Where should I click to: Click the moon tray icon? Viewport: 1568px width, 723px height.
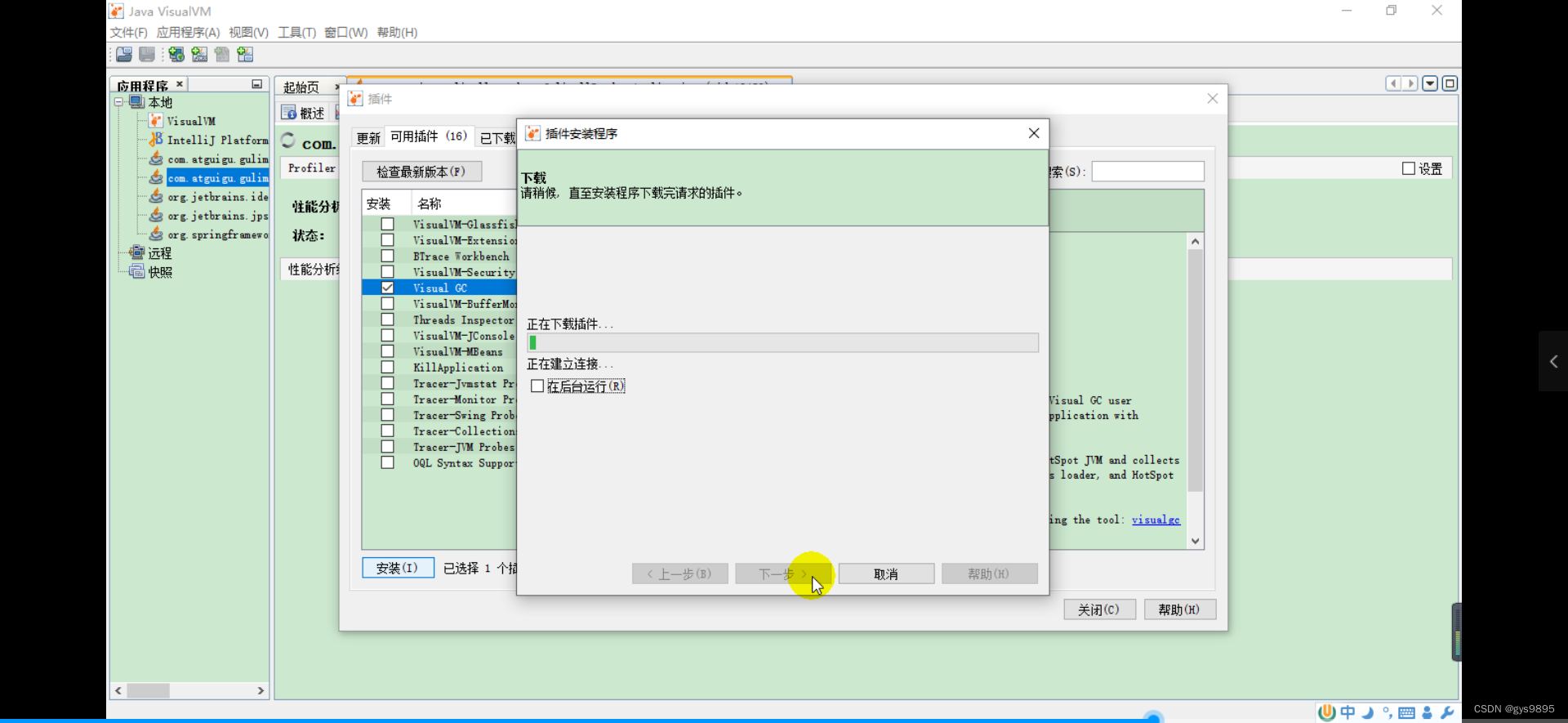click(x=1368, y=712)
